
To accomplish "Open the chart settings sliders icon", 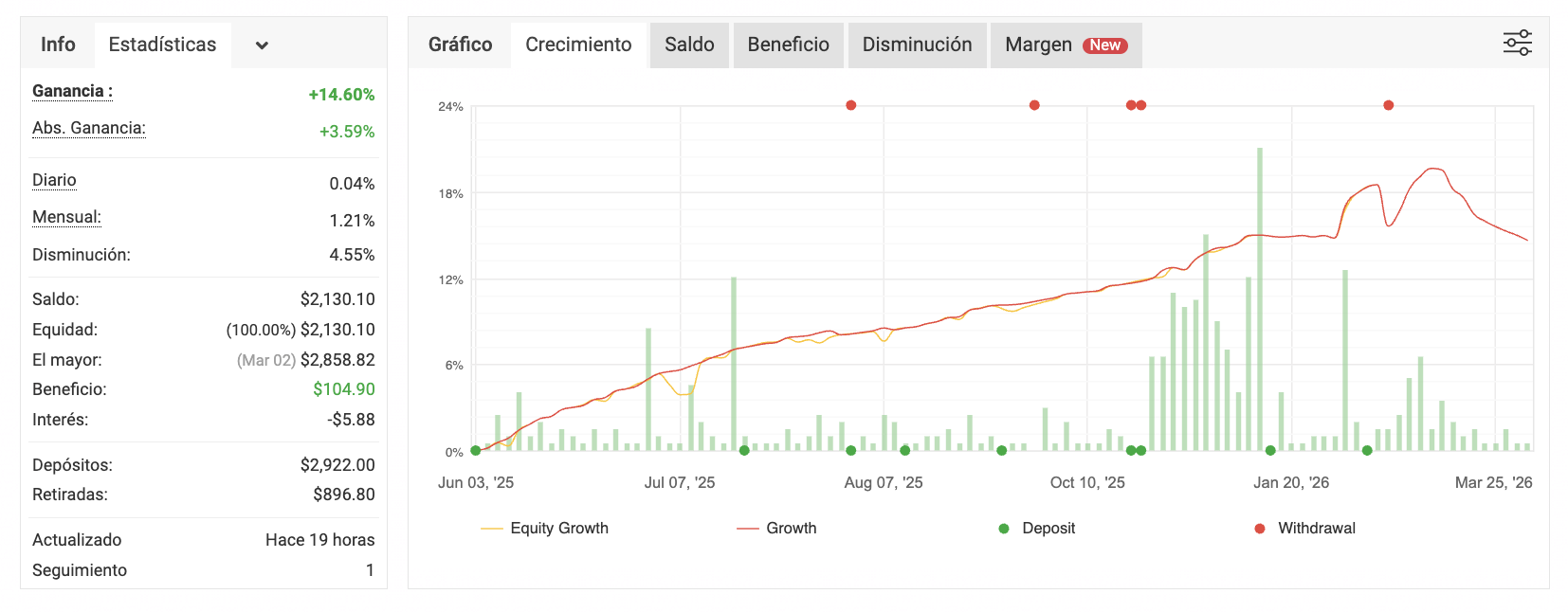I will tap(1517, 44).
